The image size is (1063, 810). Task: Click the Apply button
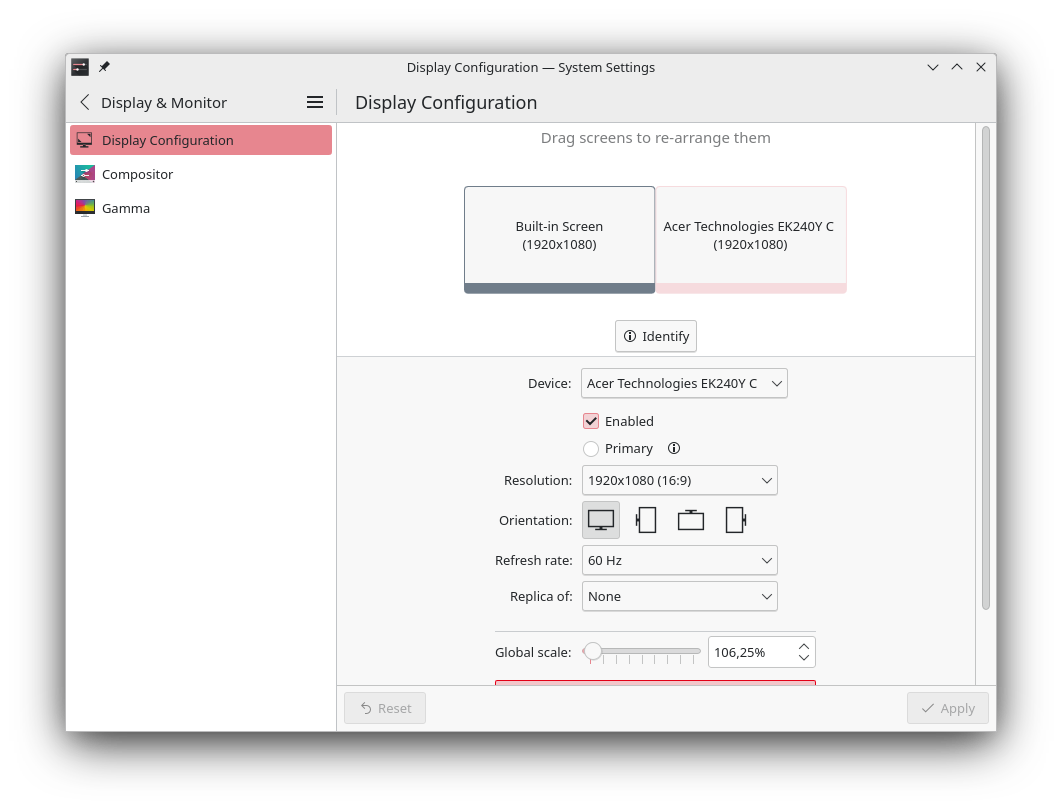tap(948, 708)
